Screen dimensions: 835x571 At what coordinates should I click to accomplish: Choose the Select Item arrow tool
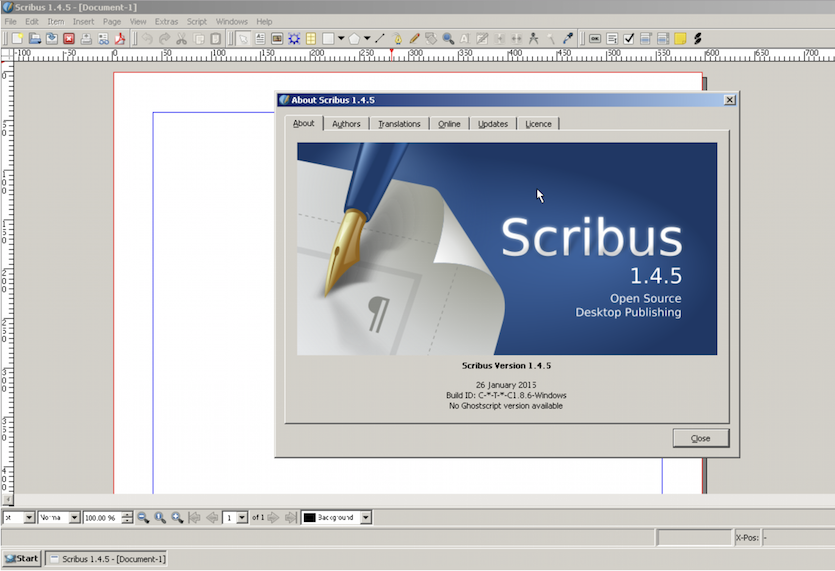(243, 38)
